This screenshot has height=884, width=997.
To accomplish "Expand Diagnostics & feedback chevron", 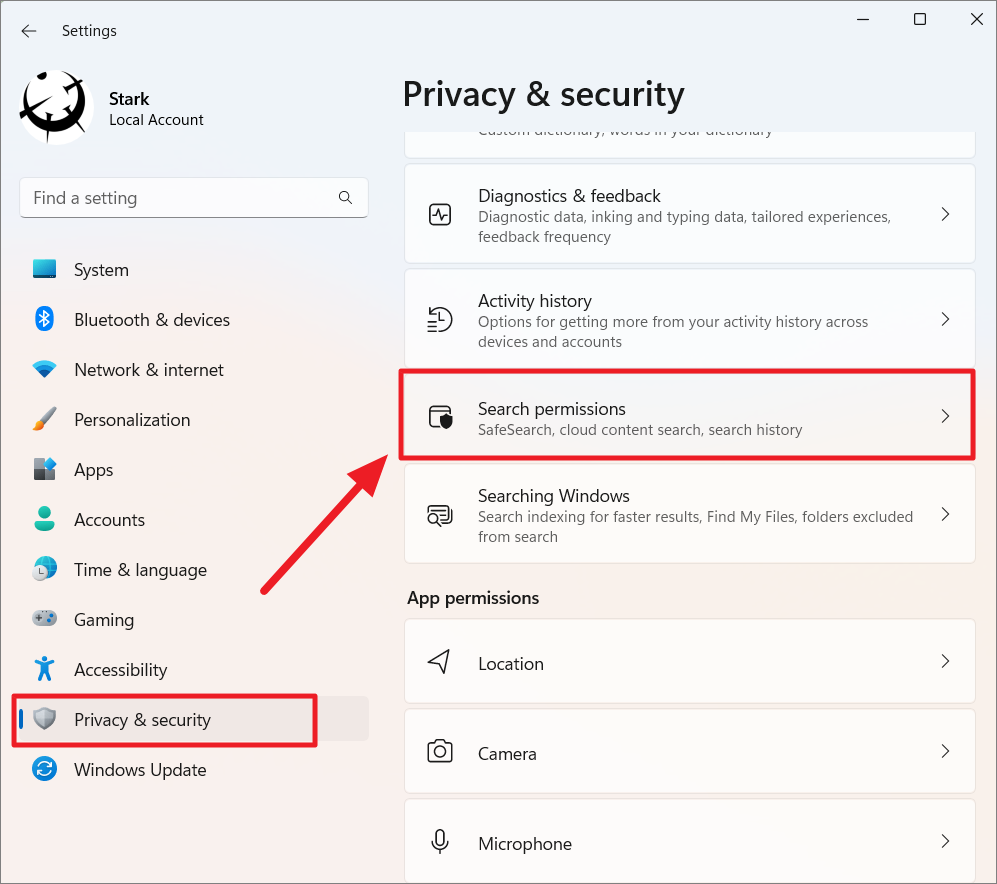I will tap(945, 214).
